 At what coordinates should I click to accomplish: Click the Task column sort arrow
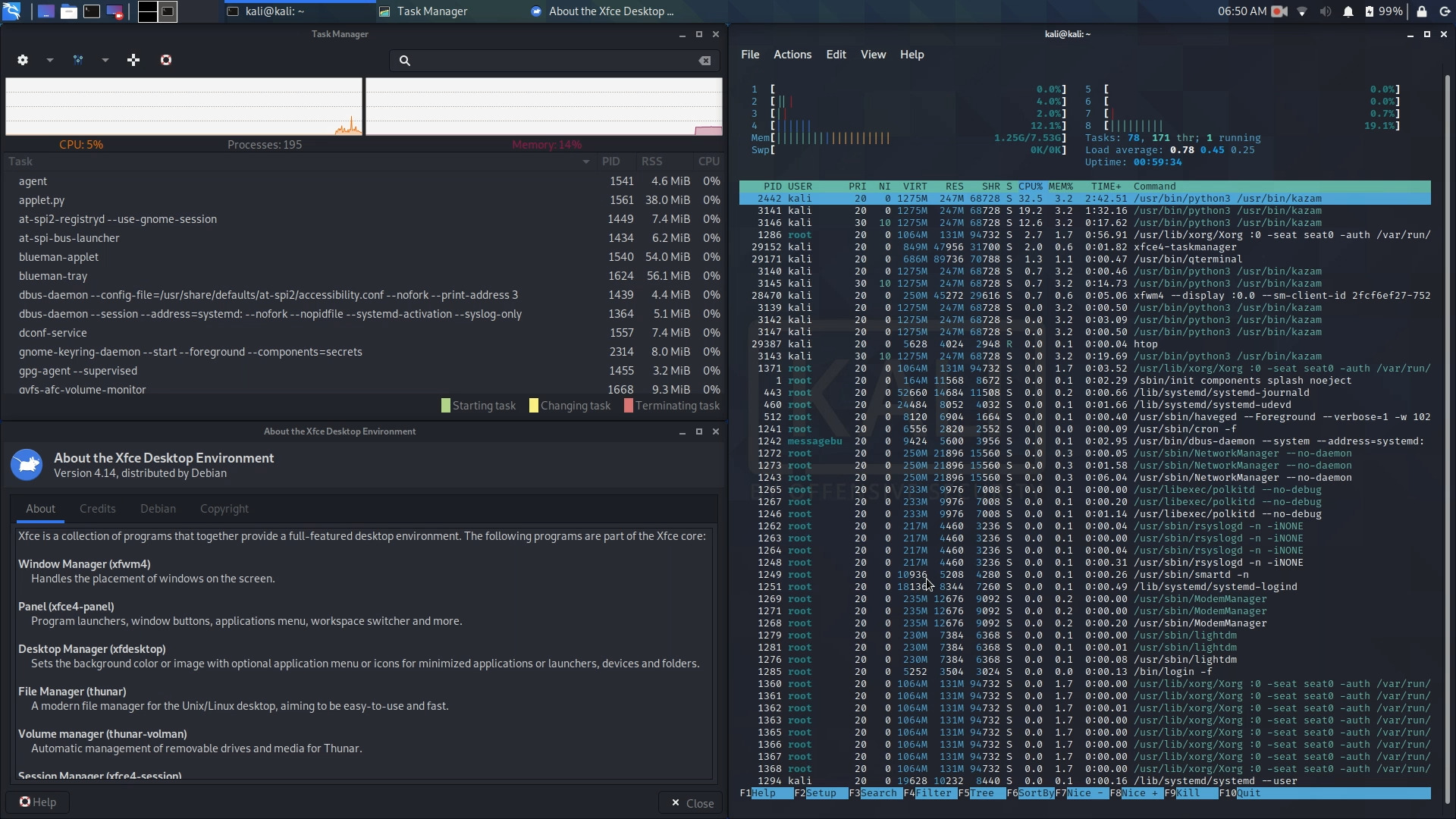(x=585, y=162)
